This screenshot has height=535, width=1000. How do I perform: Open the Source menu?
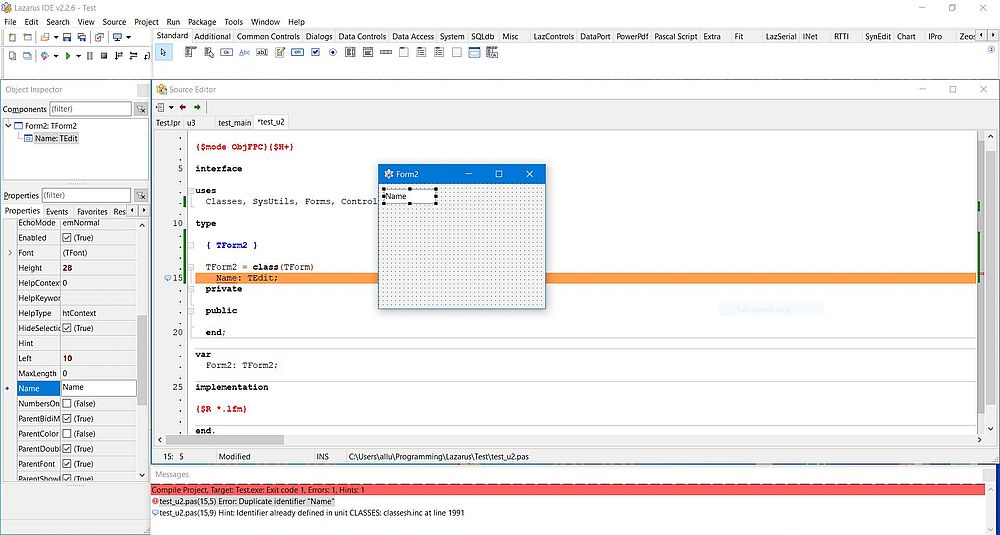pos(114,22)
